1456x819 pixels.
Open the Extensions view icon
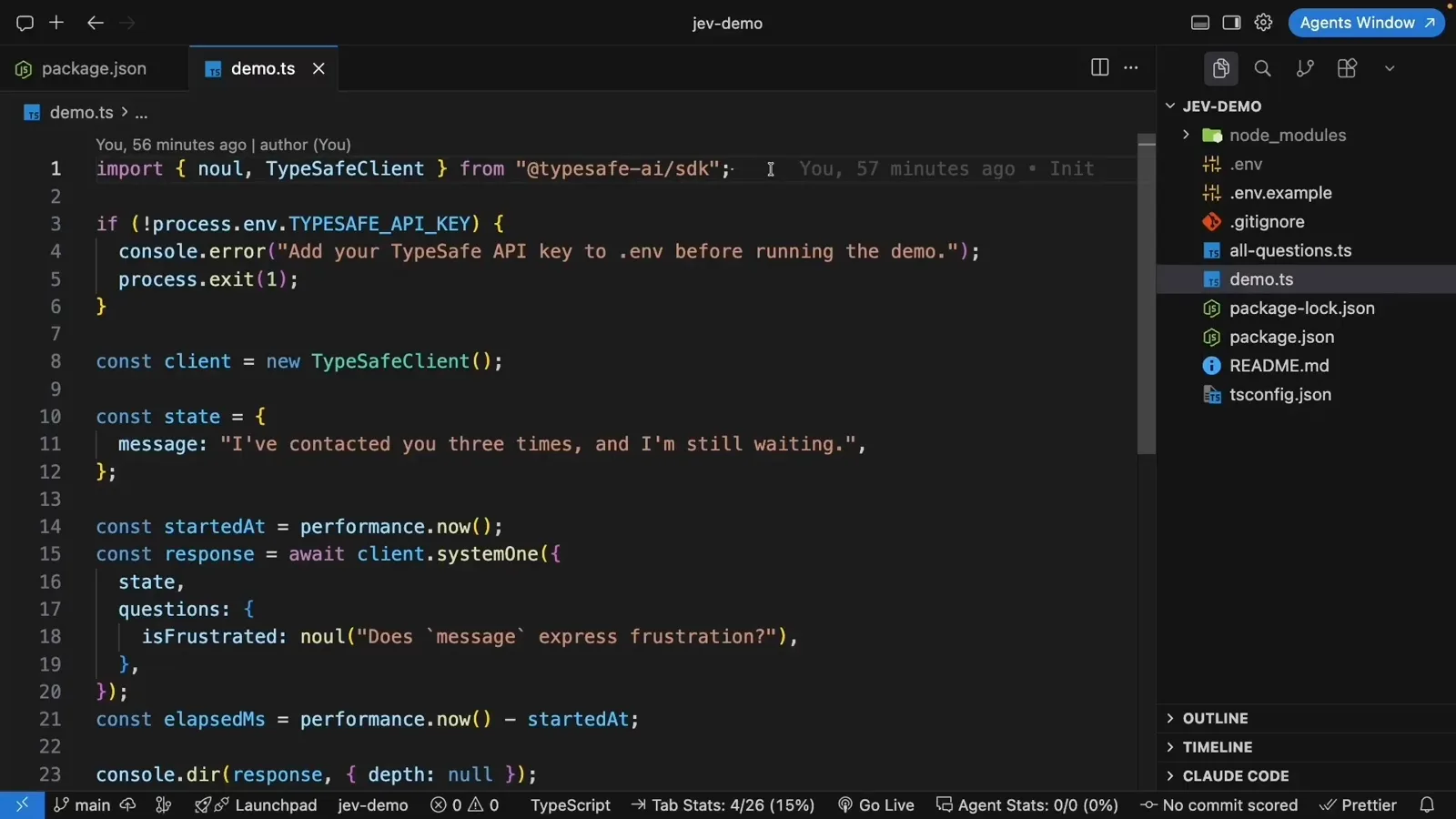point(1347,68)
